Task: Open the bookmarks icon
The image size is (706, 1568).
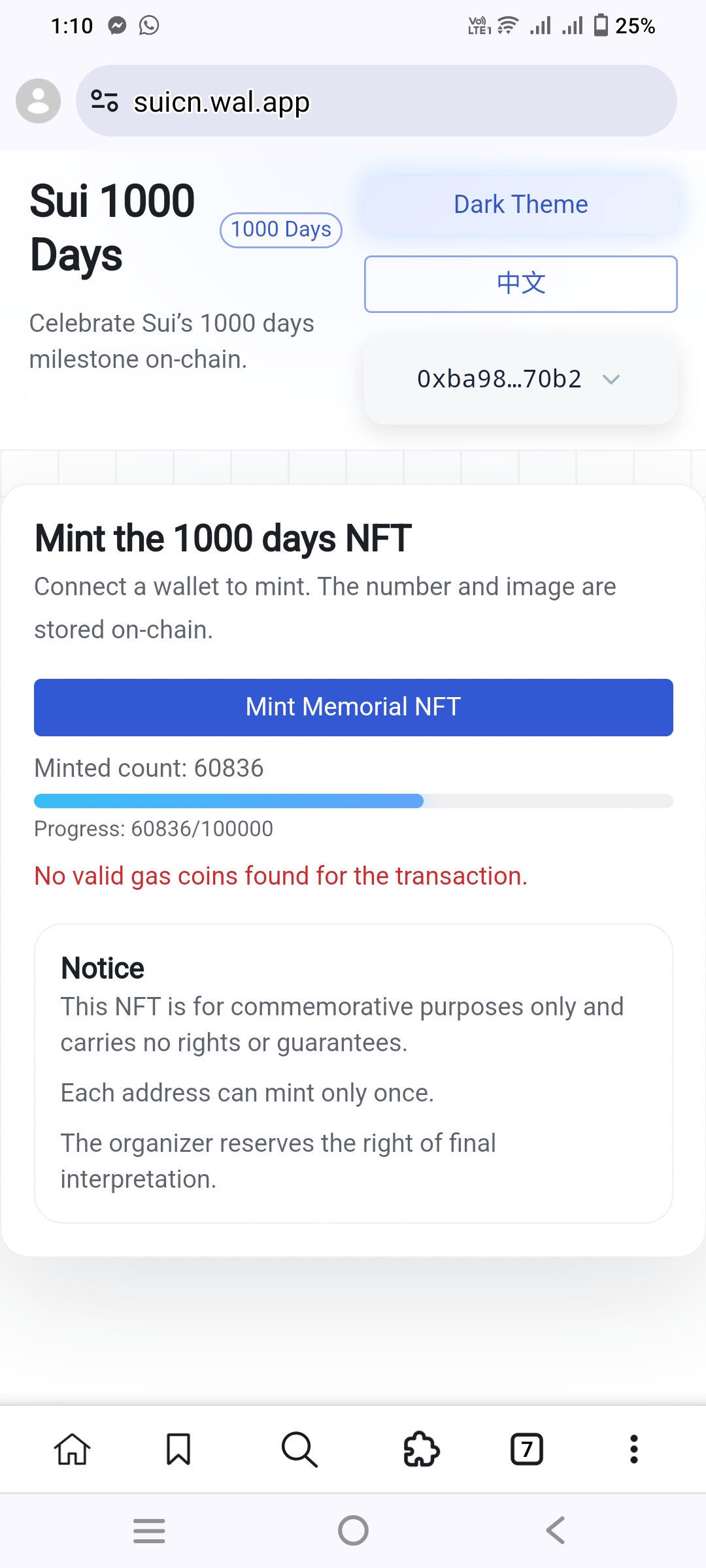Action: pyautogui.click(x=178, y=1450)
